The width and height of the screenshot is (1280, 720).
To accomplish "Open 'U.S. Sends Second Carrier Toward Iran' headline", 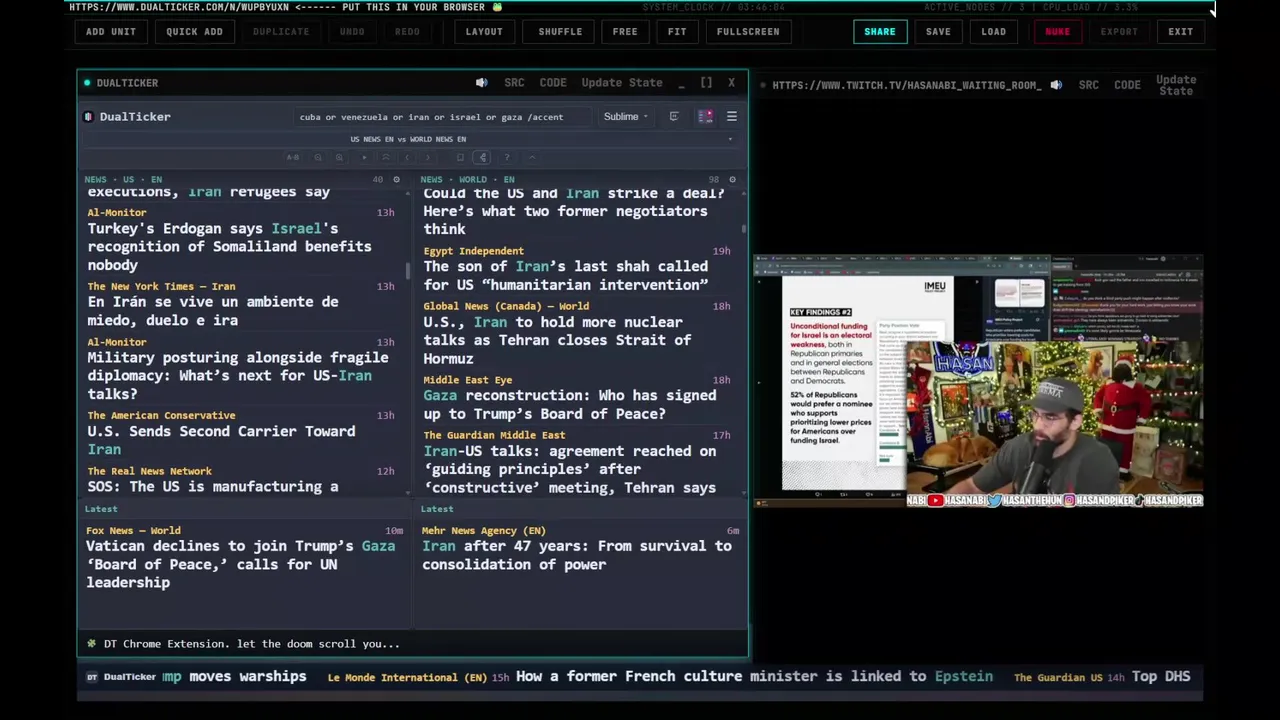I will coord(221,440).
